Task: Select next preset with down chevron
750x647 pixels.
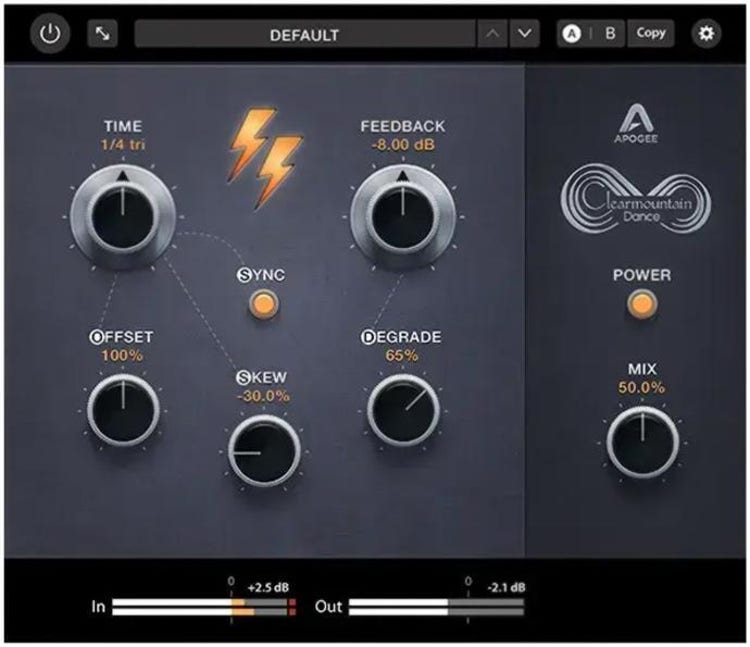Action: (525, 34)
